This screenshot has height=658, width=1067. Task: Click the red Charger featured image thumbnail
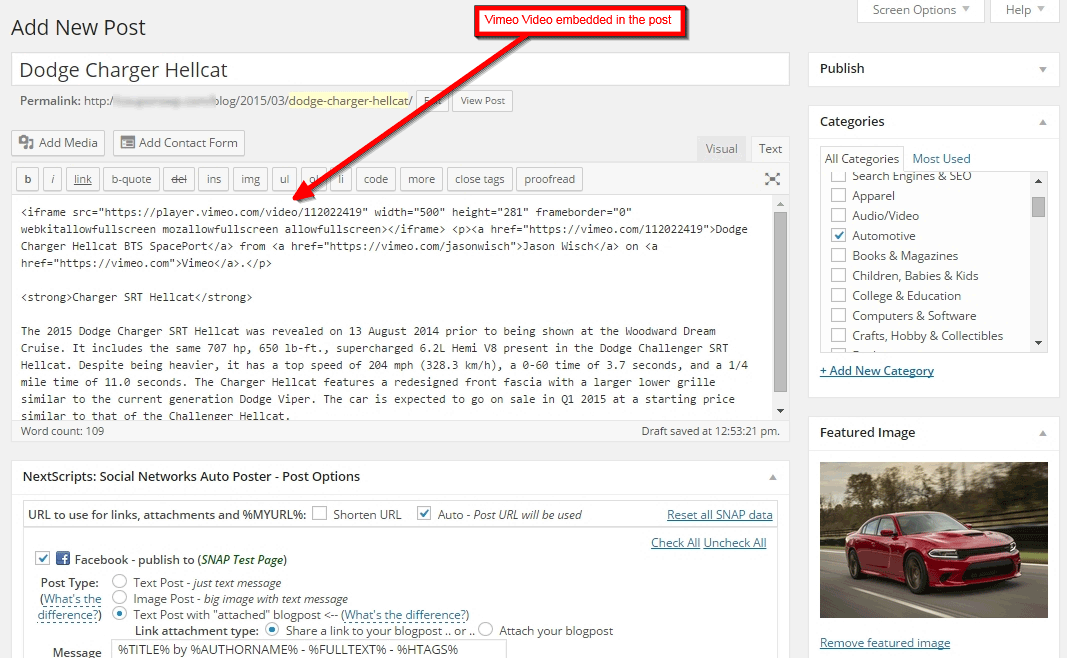(x=934, y=540)
